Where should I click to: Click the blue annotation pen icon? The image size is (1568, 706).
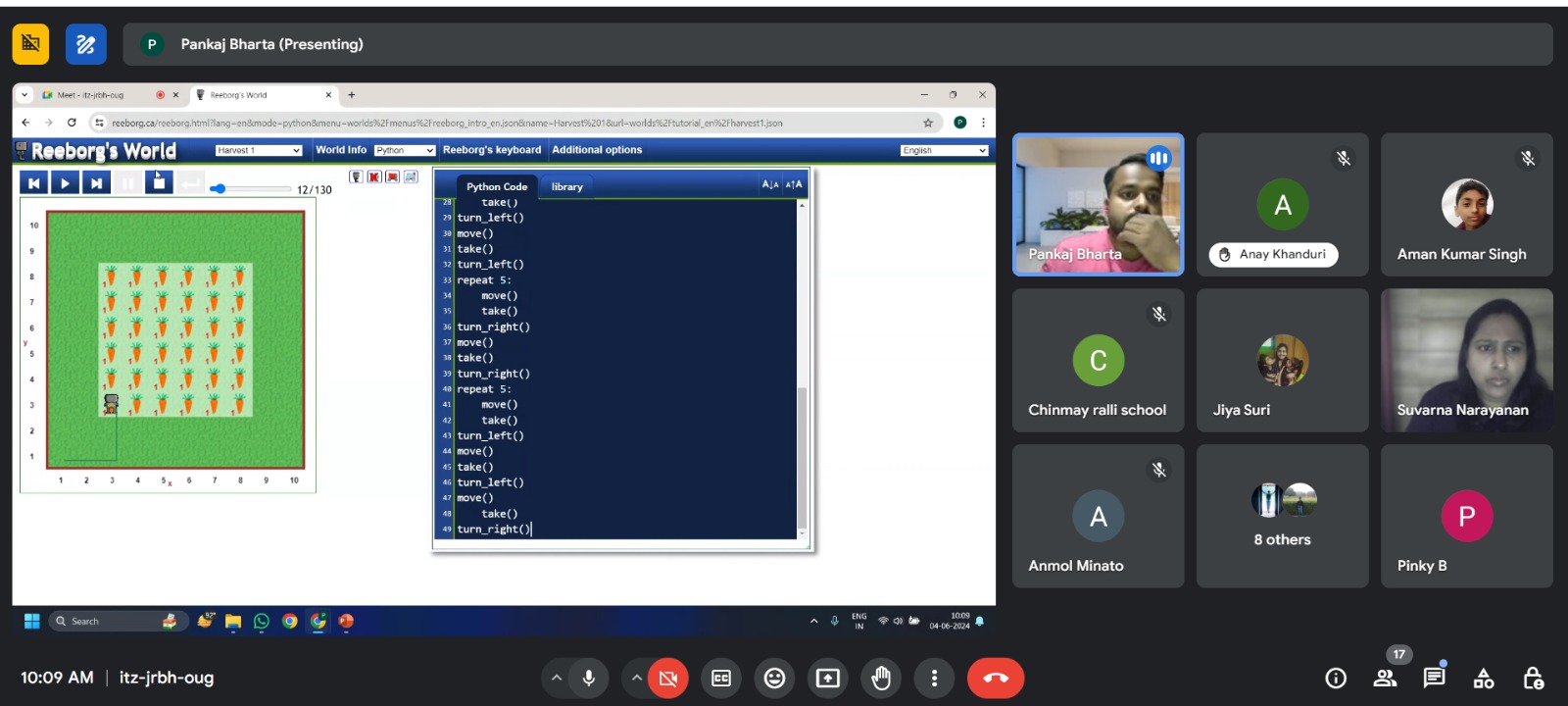[x=86, y=44]
